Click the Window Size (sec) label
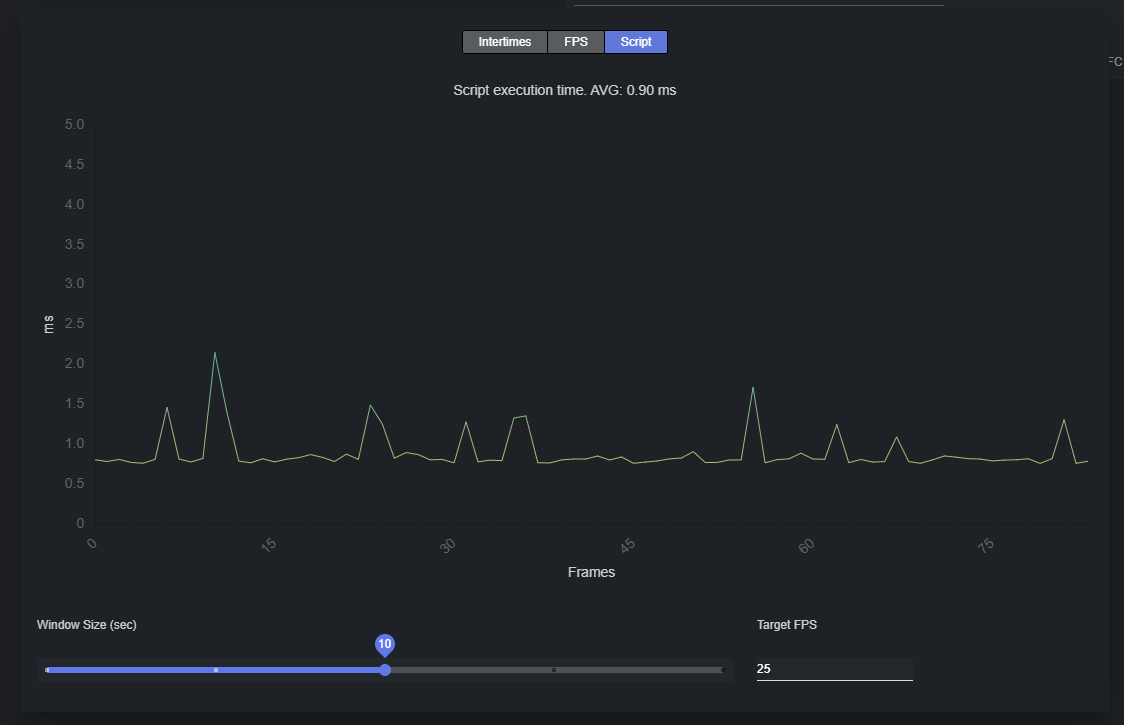Screen dimensions: 1124x725 (87, 624)
